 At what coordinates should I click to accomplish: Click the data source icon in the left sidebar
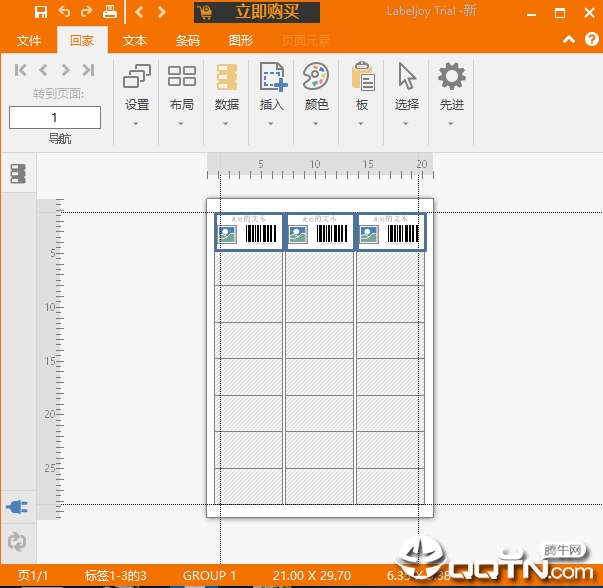point(18,174)
